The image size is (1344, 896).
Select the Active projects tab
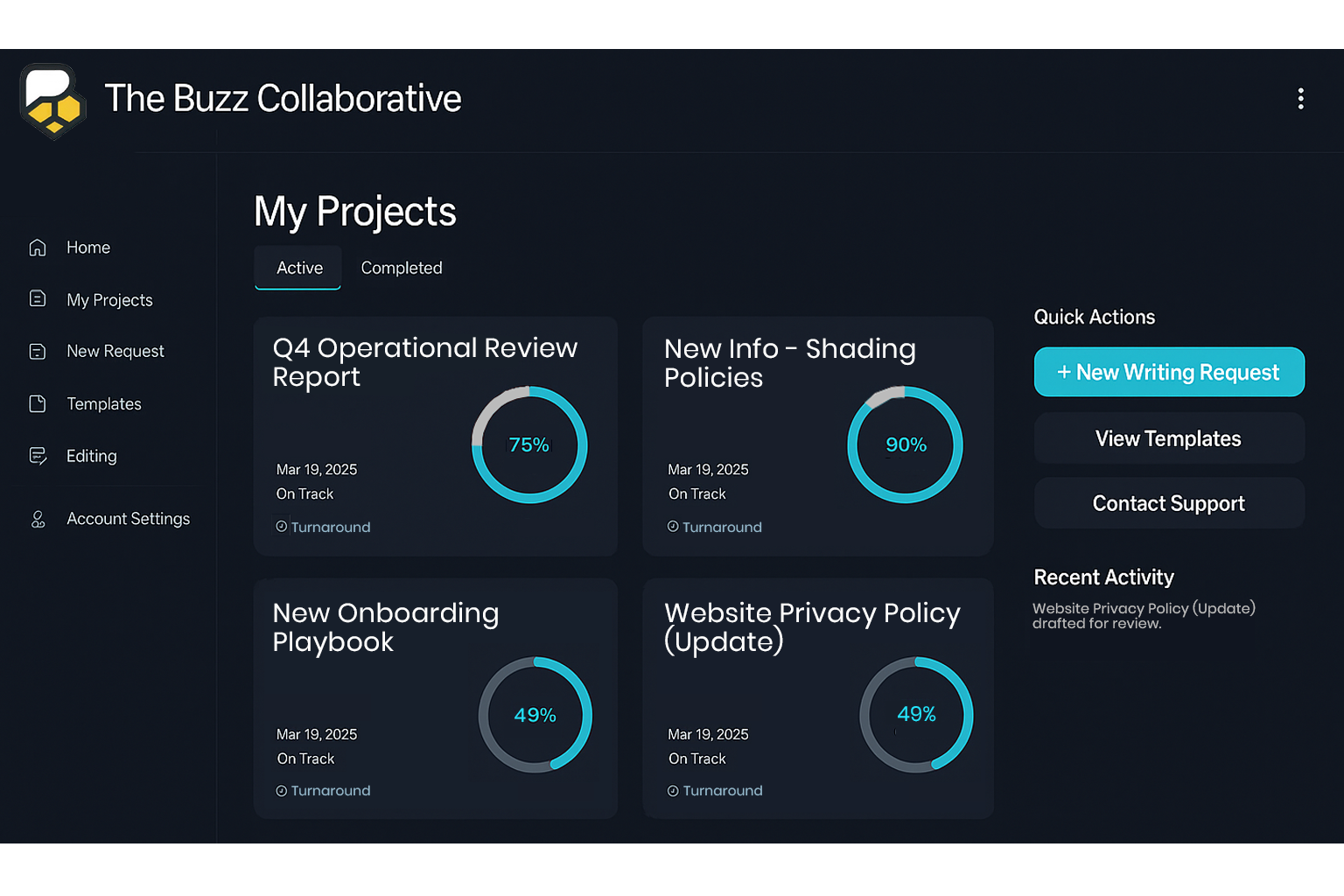click(x=297, y=268)
